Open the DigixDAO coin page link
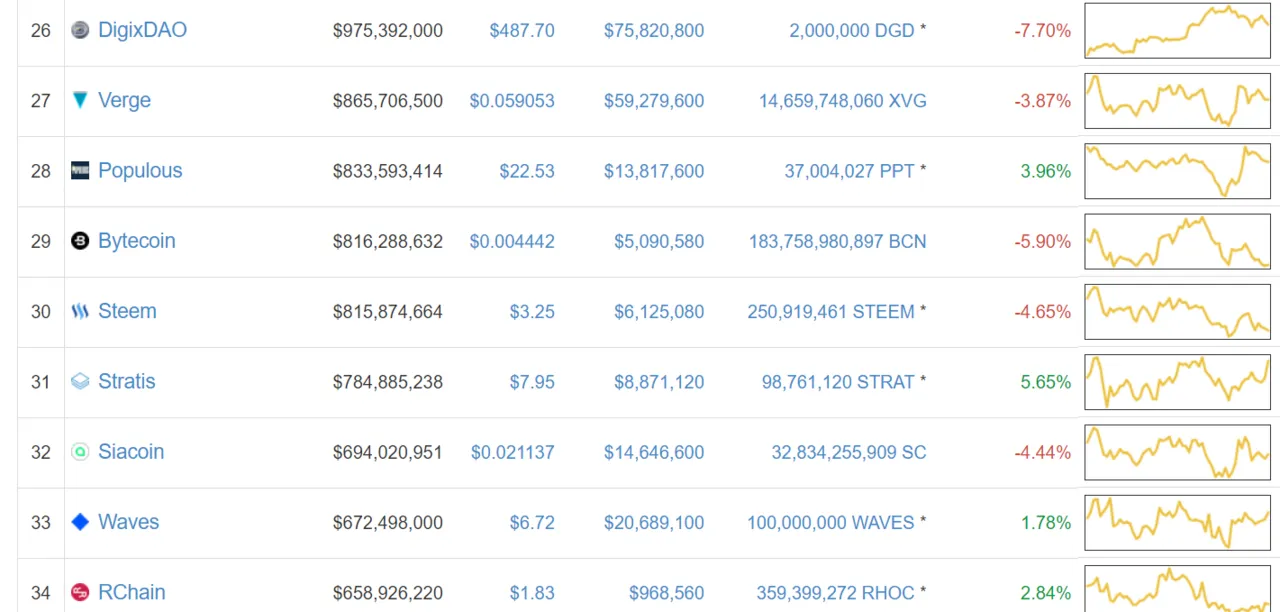Screen dimensions: 1280x612 pyautogui.click(x=142, y=30)
